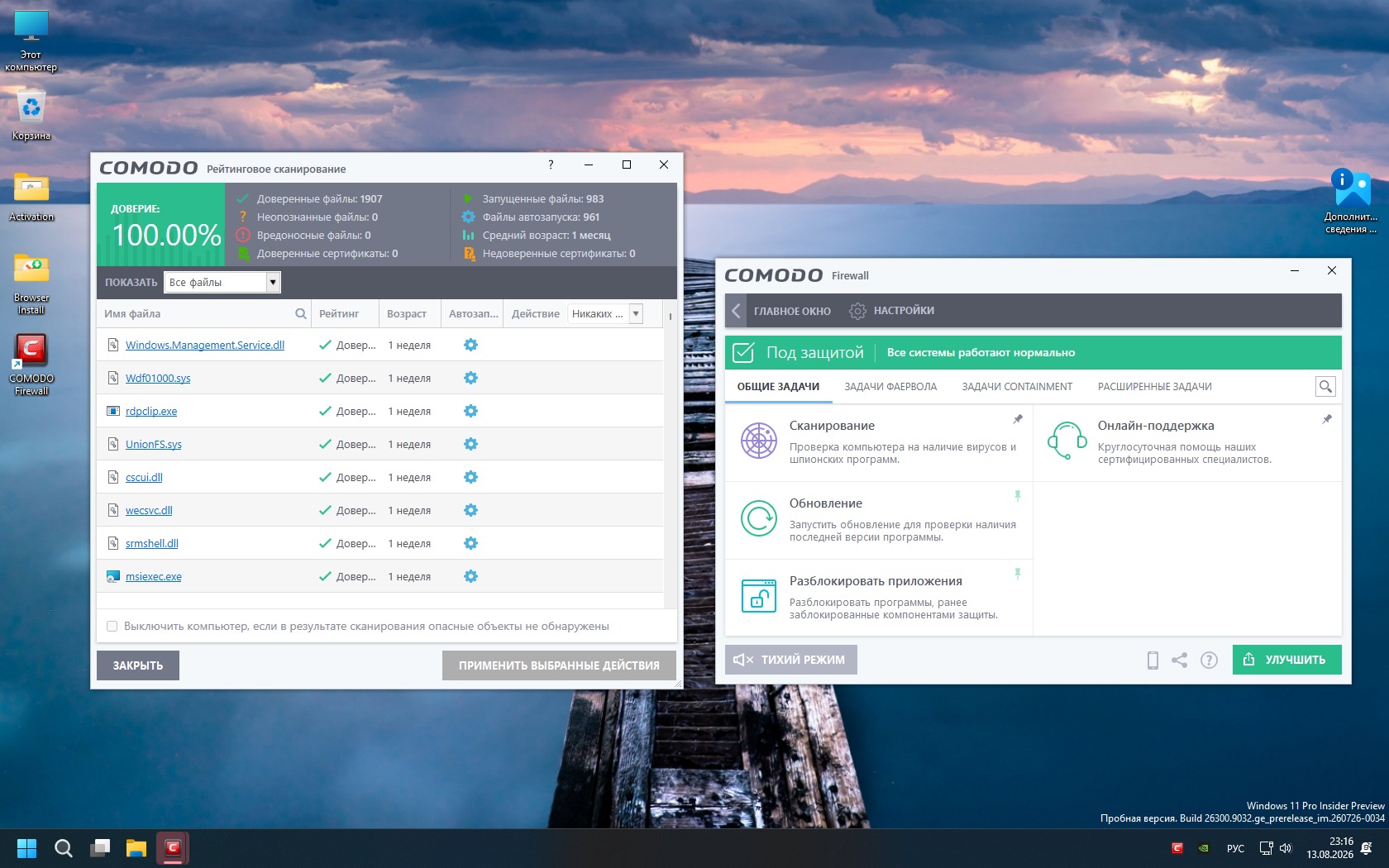Click the ДОВЕРИЕ 100.00% trust panel
The width and height of the screenshot is (1389, 868).
pyautogui.click(x=160, y=224)
